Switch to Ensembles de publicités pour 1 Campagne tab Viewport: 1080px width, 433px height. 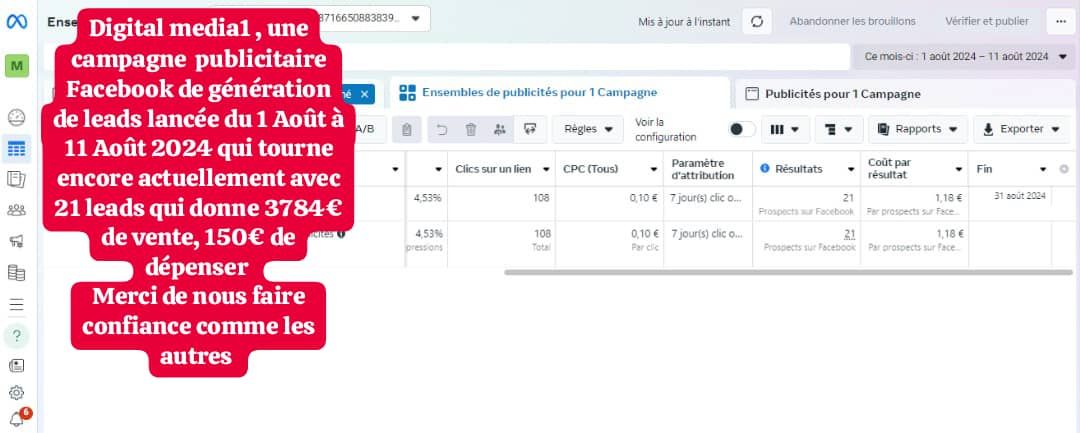(x=559, y=93)
